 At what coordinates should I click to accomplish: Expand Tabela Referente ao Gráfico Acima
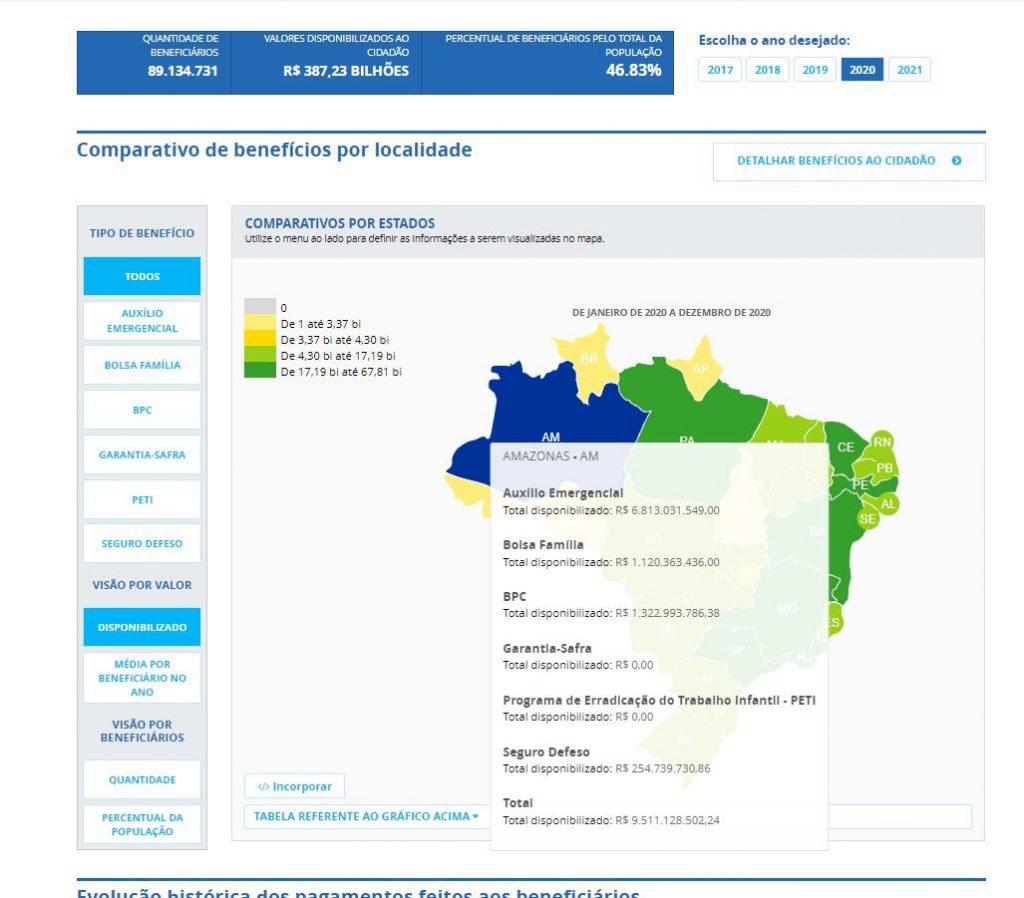click(366, 816)
